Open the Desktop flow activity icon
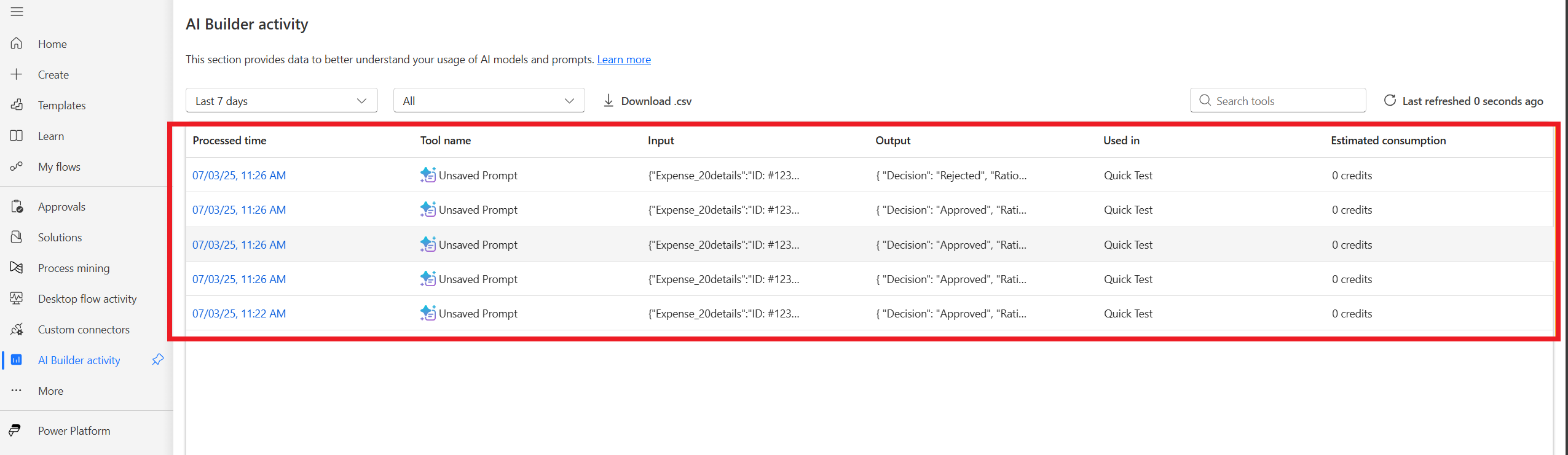 [17, 298]
